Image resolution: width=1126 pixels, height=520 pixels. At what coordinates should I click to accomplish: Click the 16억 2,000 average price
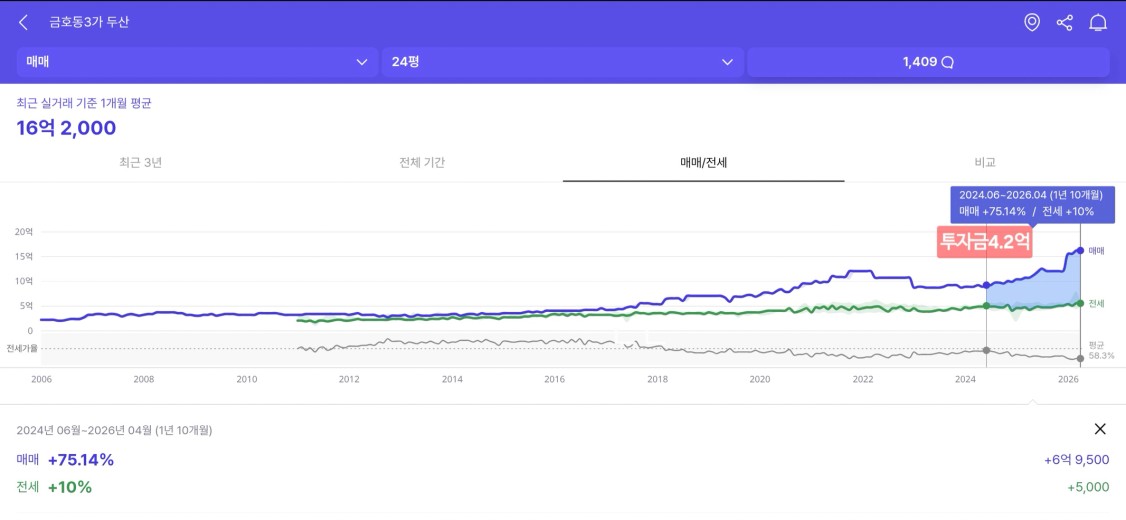point(66,128)
